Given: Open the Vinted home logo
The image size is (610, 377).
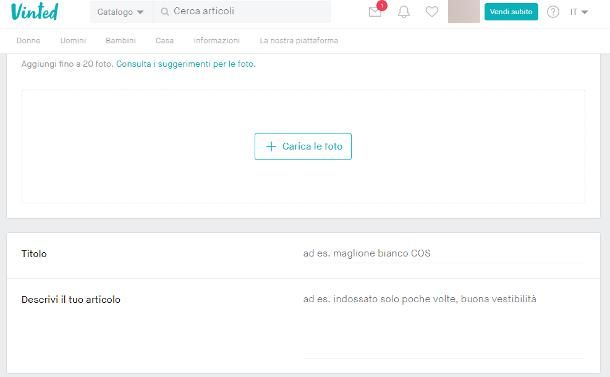Looking at the screenshot, I should [x=35, y=11].
